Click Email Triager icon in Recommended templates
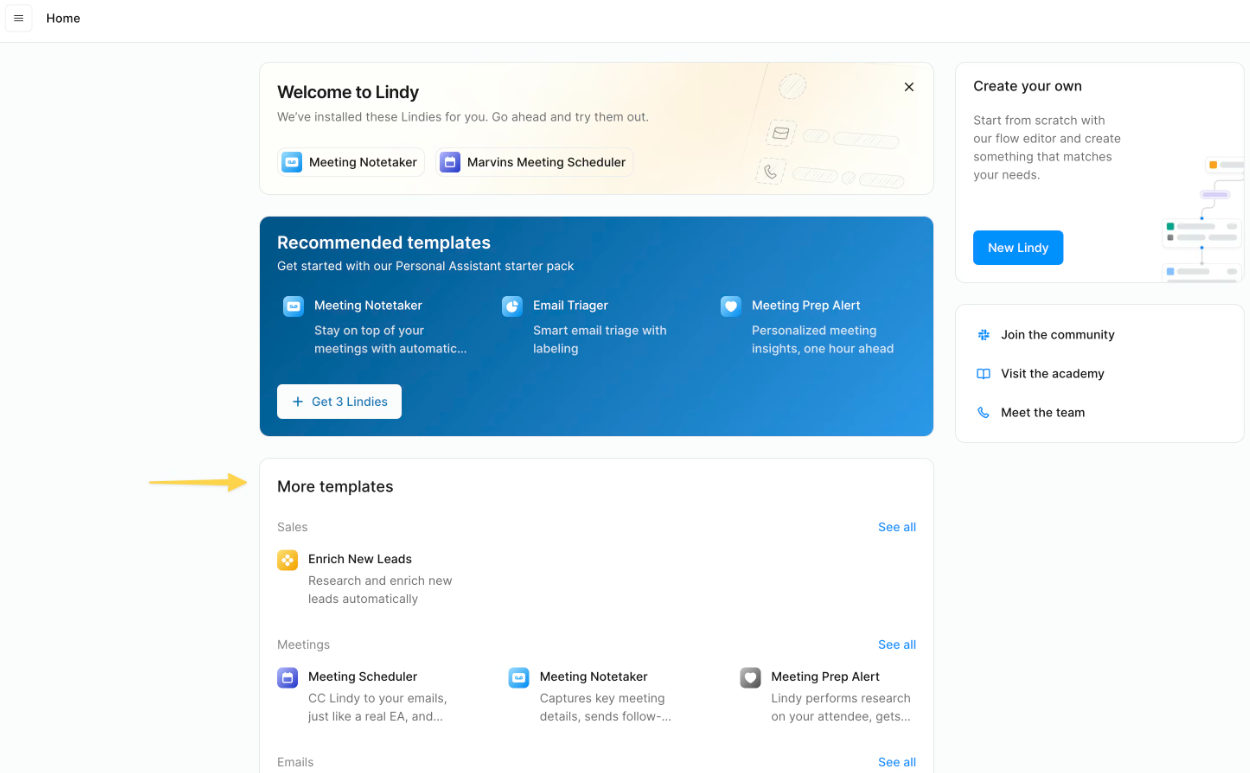Viewport: 1250px width, 773px height. (x=512, y=306)
